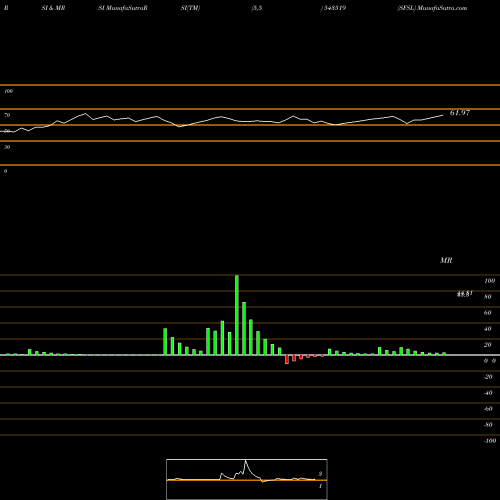Click the 60 label on the MR right axis

pyautogui.click(x=488, y=313)
